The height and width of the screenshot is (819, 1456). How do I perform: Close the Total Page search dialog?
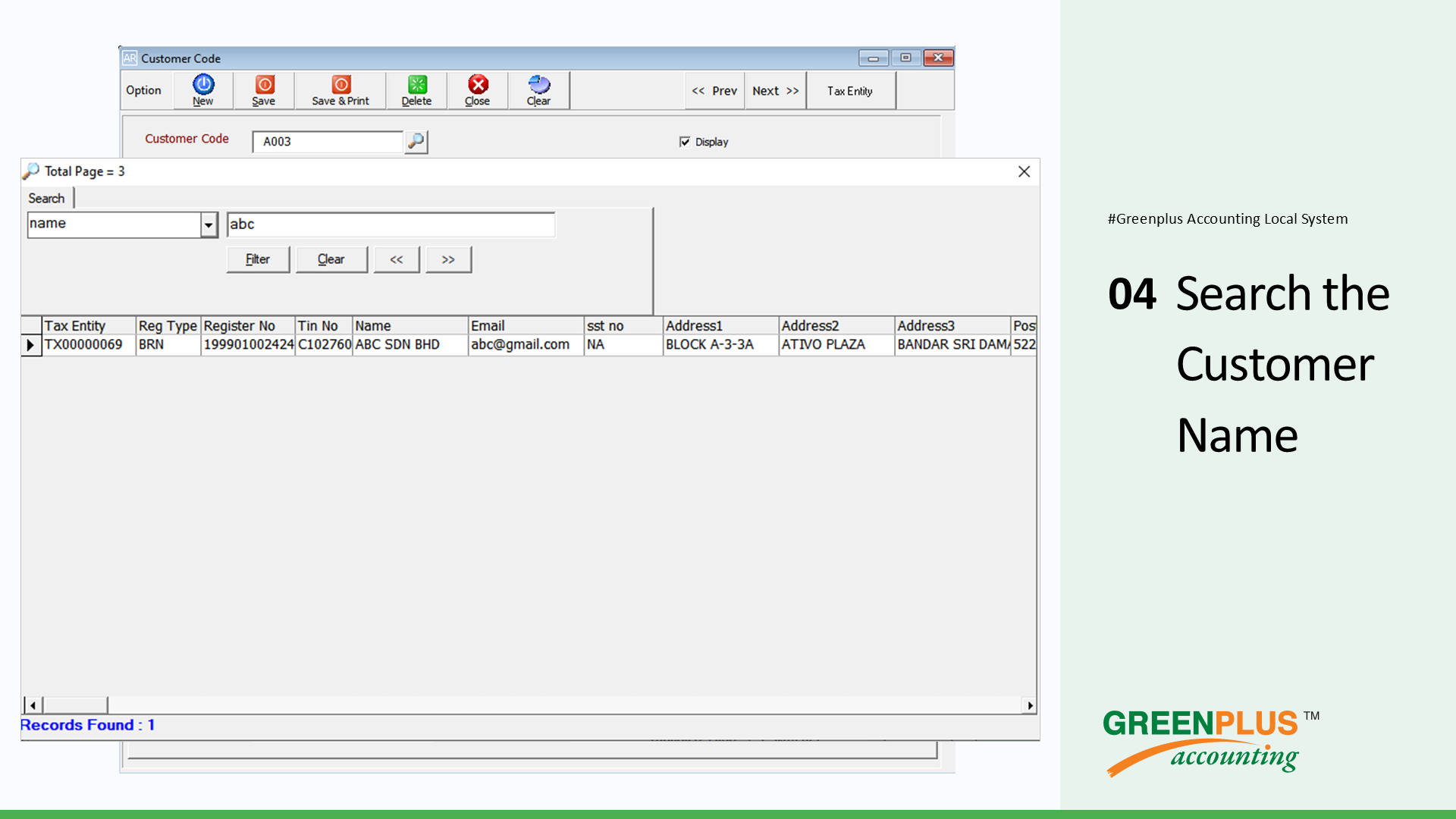coord(1024,171)
